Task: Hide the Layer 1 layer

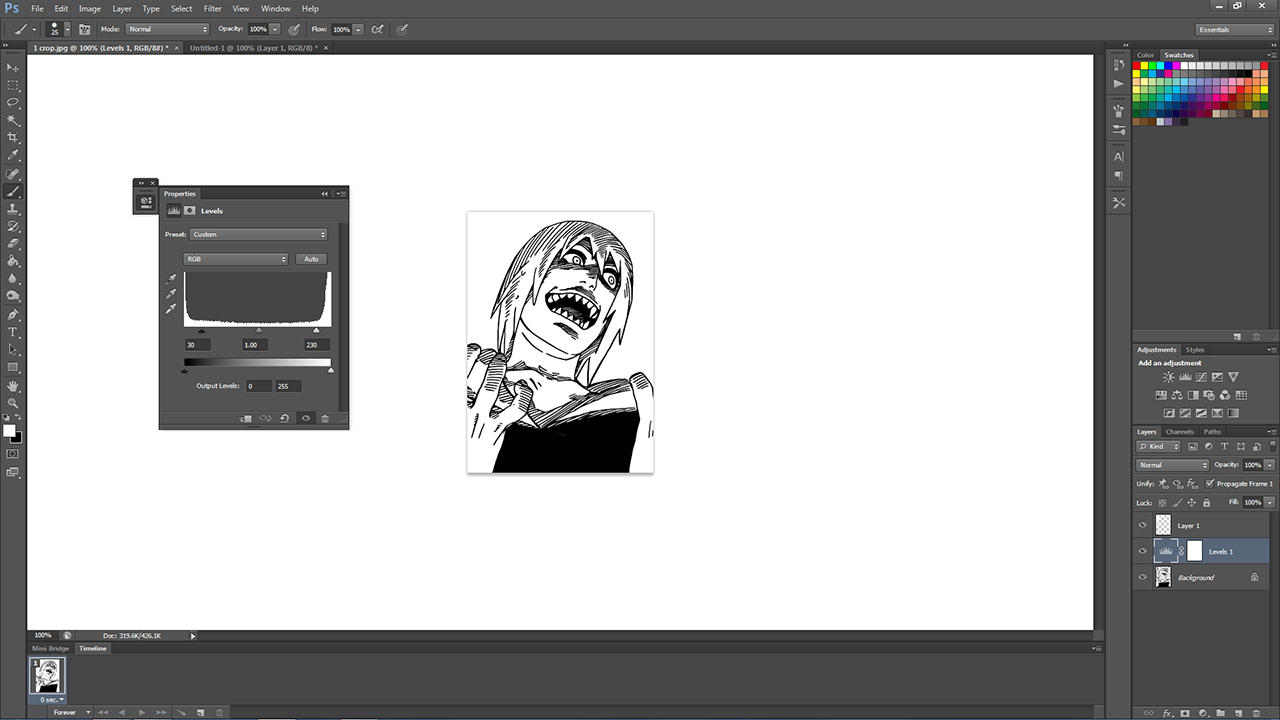Action: point(1143,525)
